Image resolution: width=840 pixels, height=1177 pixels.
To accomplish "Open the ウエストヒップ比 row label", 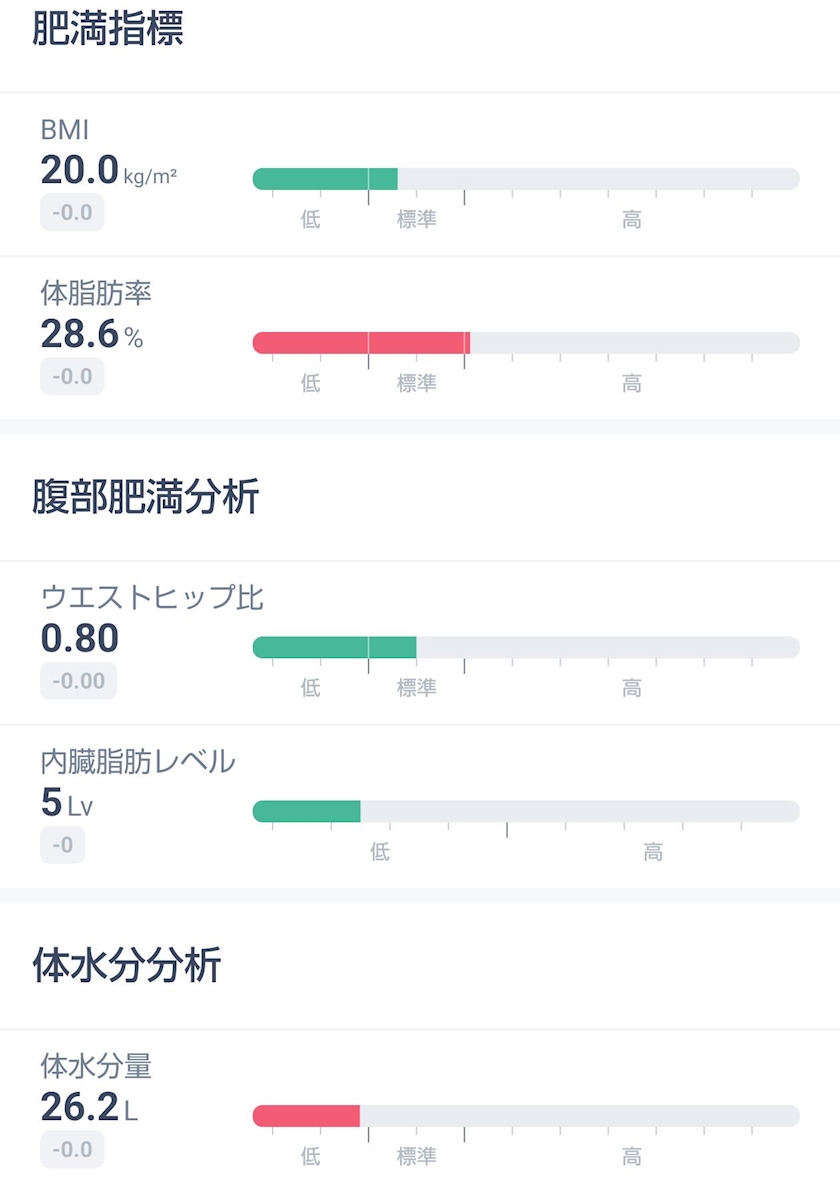I will click(x=152, y=597).
